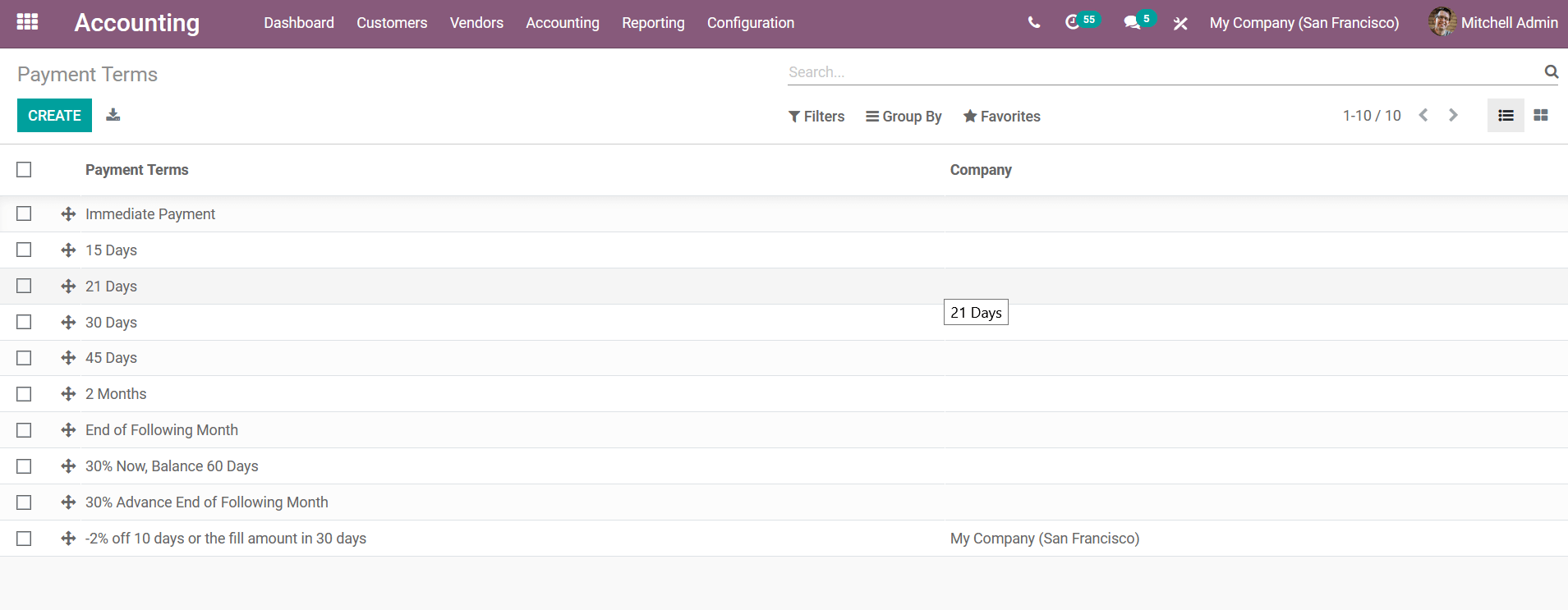Grab handle for 30% Now, Balance 60 Days
Viewport: 1568px width, 610px height.
click(68, 466)
